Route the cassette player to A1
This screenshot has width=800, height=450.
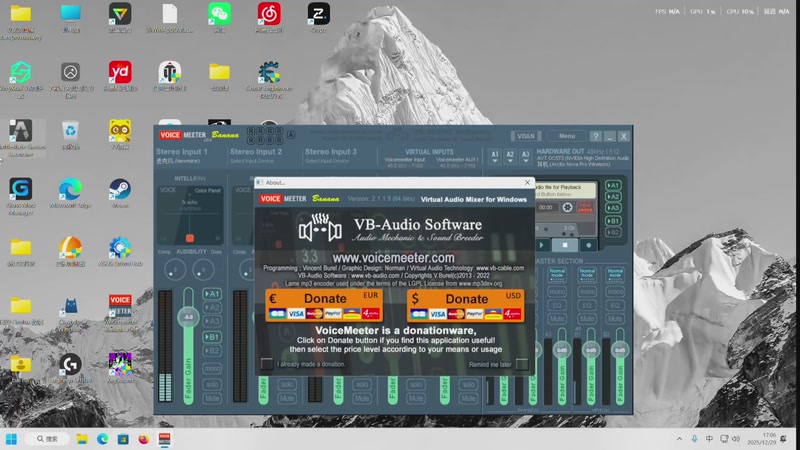[x=613, y=185]
